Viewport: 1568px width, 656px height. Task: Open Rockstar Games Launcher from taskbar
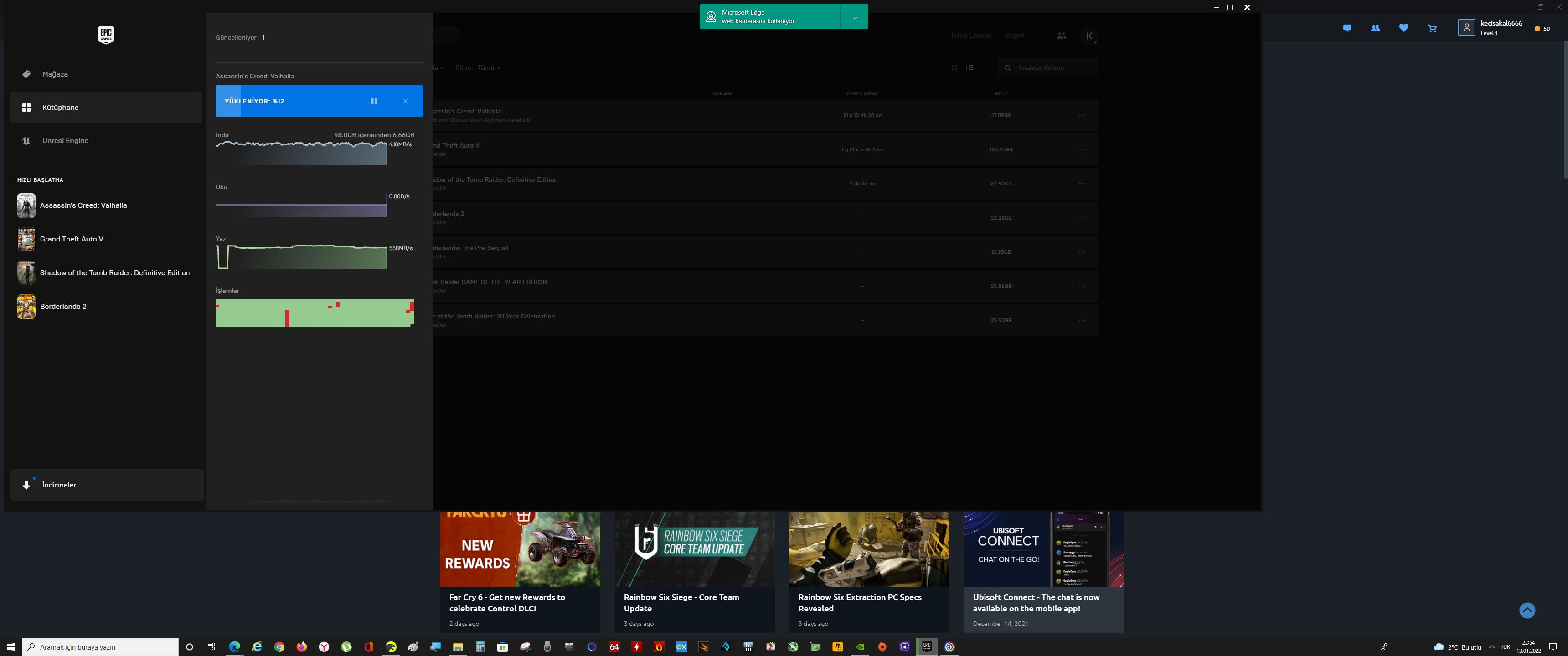(838, 647)
